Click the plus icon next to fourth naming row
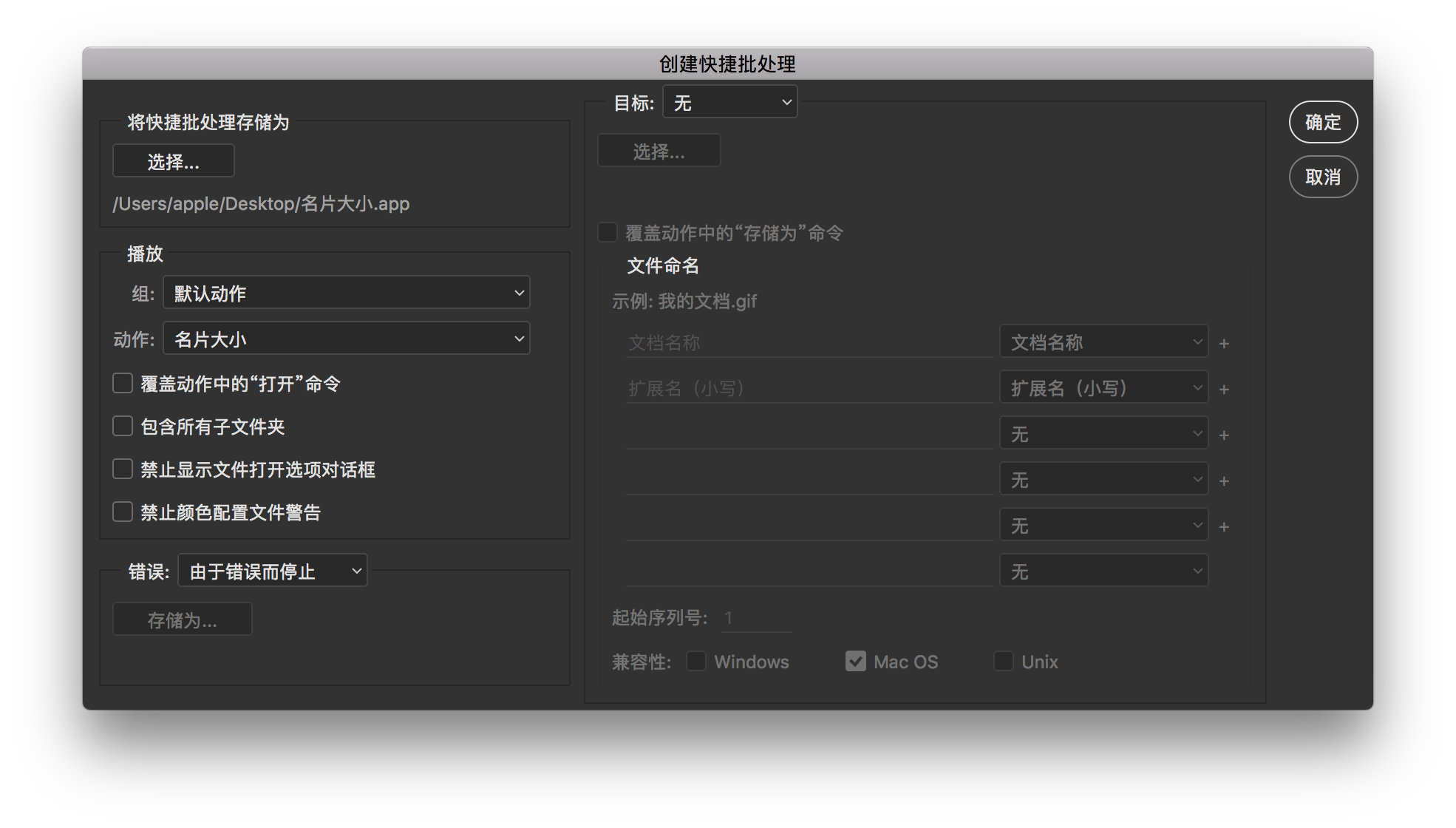The image size is (1456, 828). pos(1224,481)
